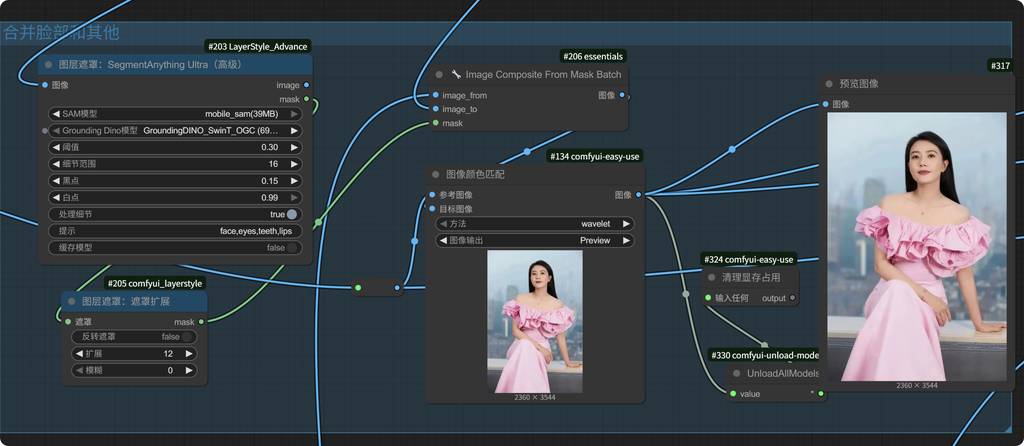The height and width of the screenshot is (446, 1024).
Task: Collapse the 遮罩扩展 node using its title dot
Action: point(71,301)
